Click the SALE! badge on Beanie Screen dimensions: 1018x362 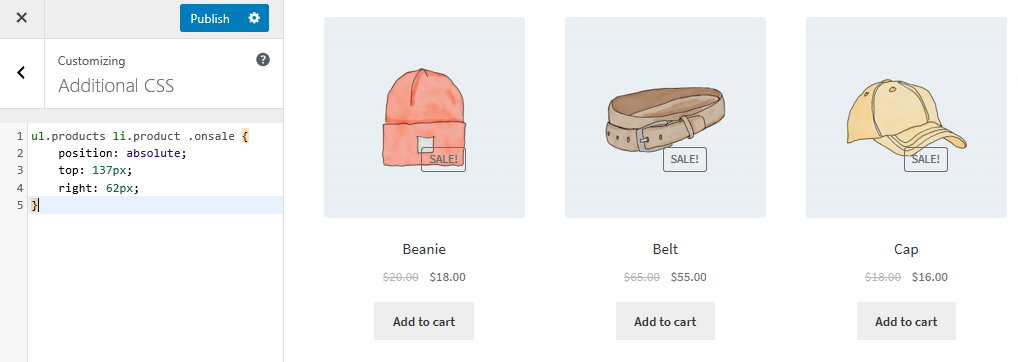[443, 159]
